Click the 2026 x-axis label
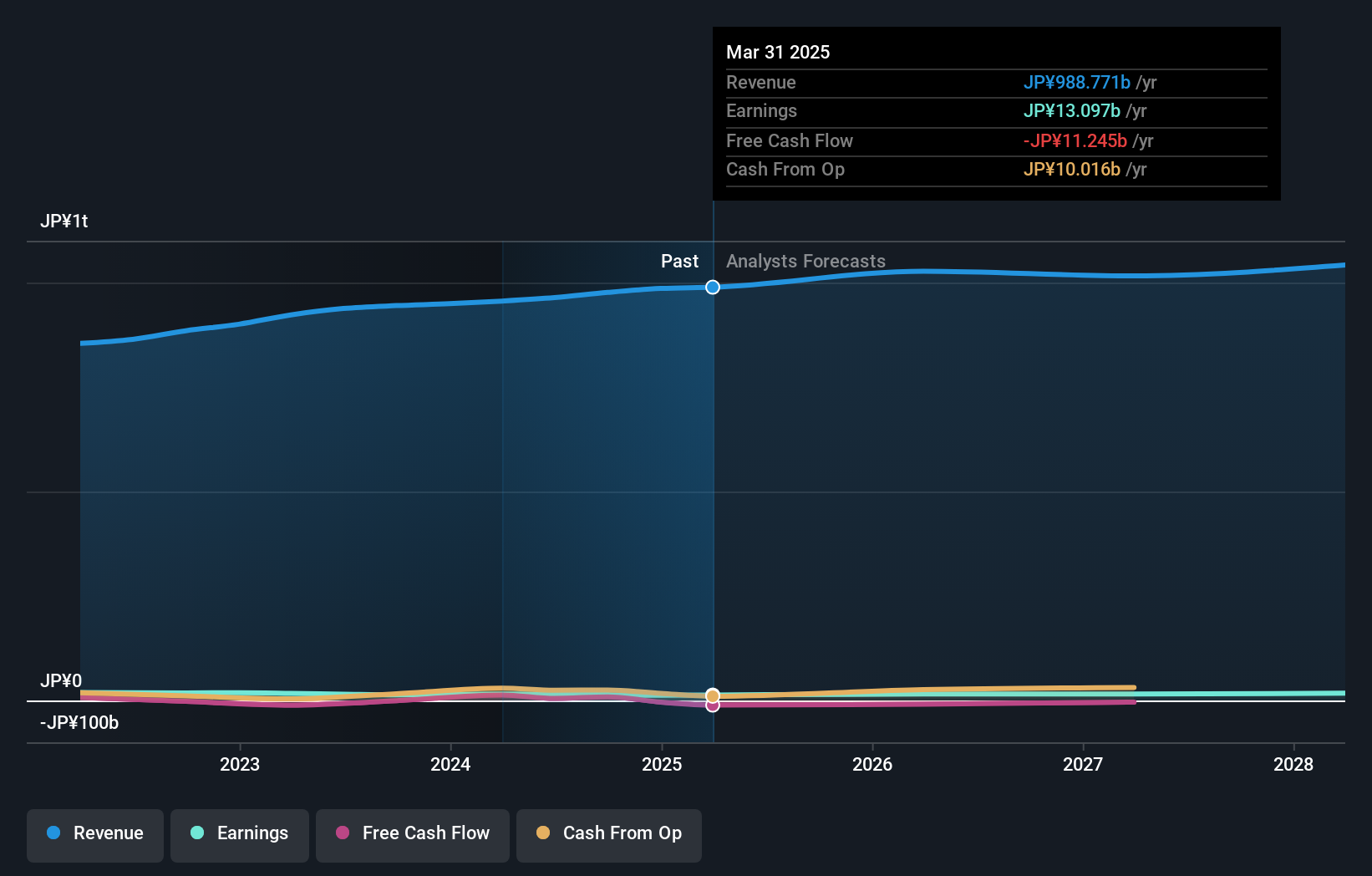The height and width of the screenshot is (876, 1372). pos(872,764)
